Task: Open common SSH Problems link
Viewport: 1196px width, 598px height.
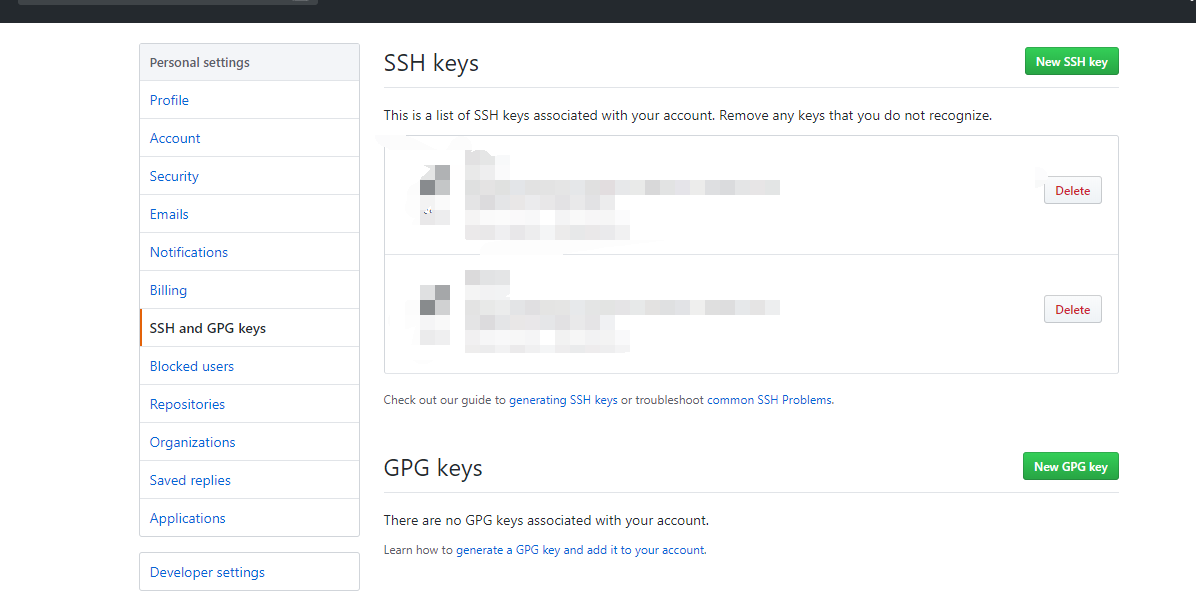Action: 770,400
